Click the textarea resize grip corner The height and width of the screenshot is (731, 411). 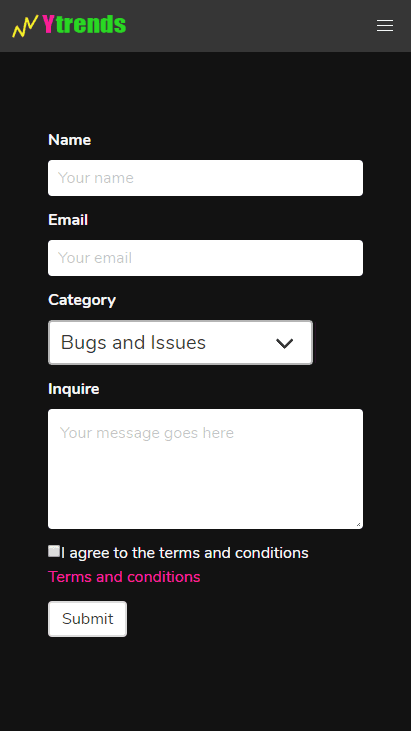(x=358, y=524)
